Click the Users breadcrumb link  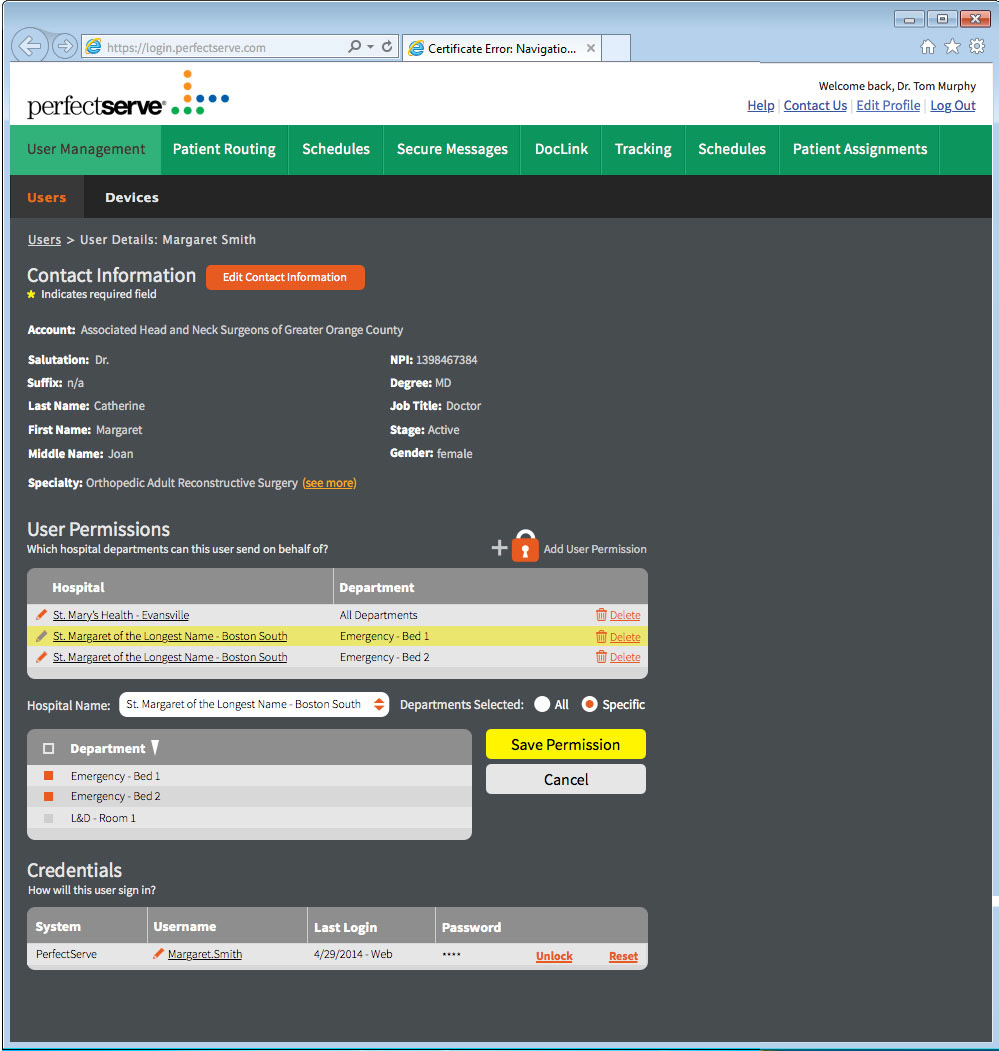[44, 240]
